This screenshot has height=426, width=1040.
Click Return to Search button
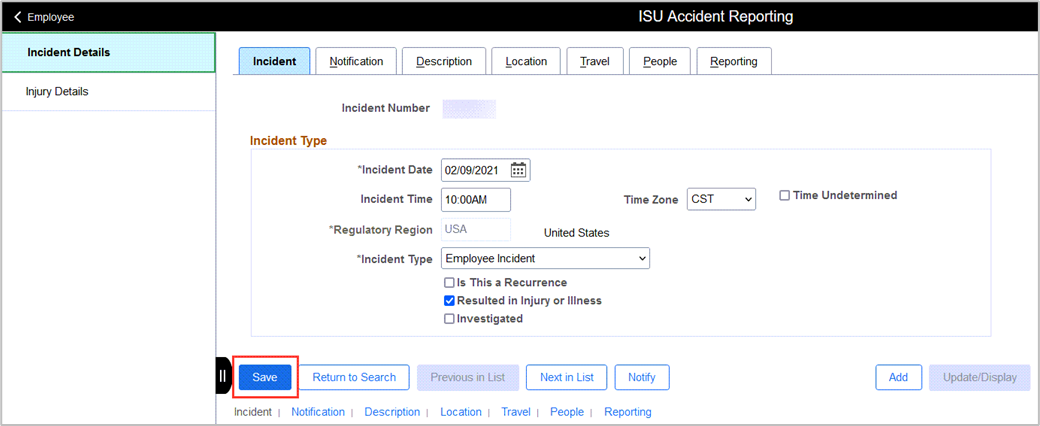point(354,377)
